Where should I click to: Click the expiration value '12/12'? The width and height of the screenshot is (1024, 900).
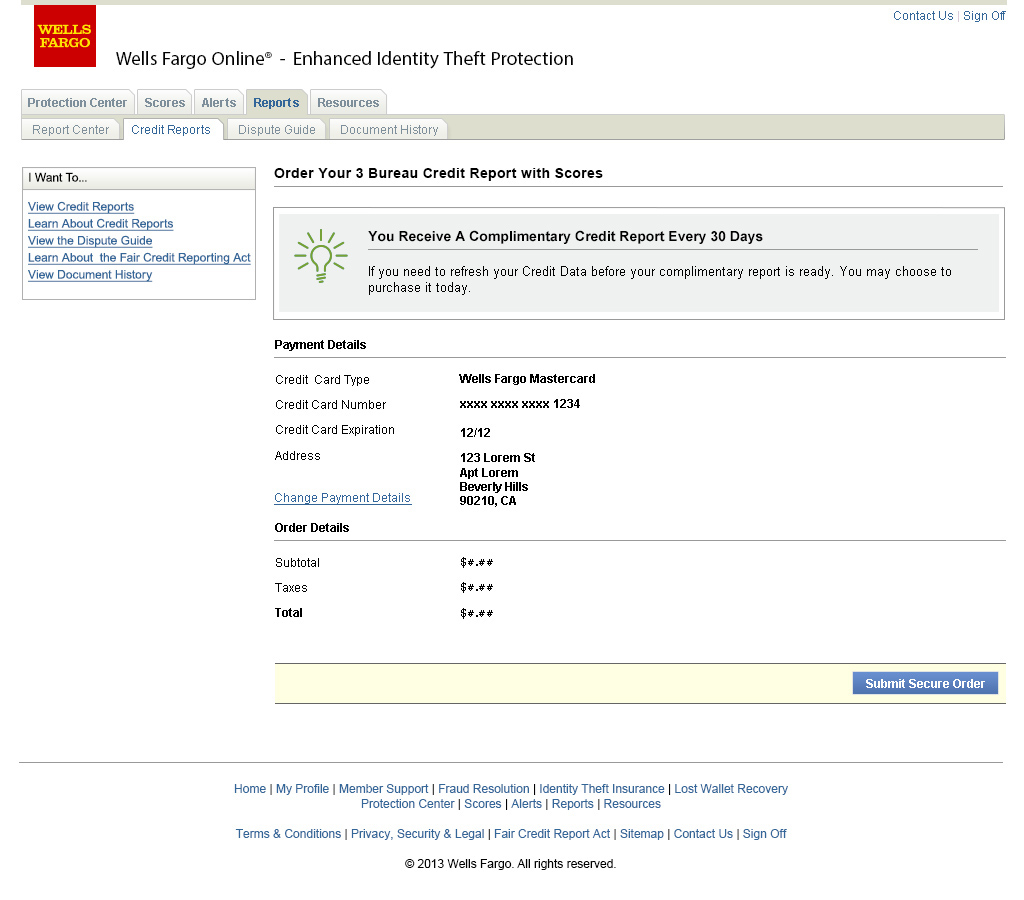click(x=475, y=432)
